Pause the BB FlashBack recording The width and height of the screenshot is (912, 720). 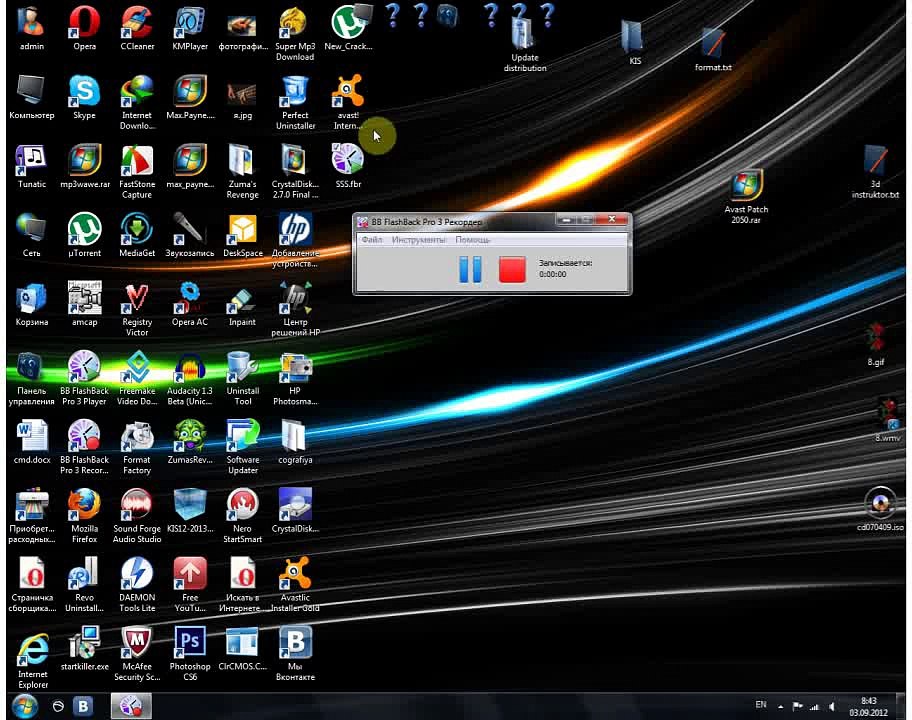pyautogui.click(x=470, y=270)
